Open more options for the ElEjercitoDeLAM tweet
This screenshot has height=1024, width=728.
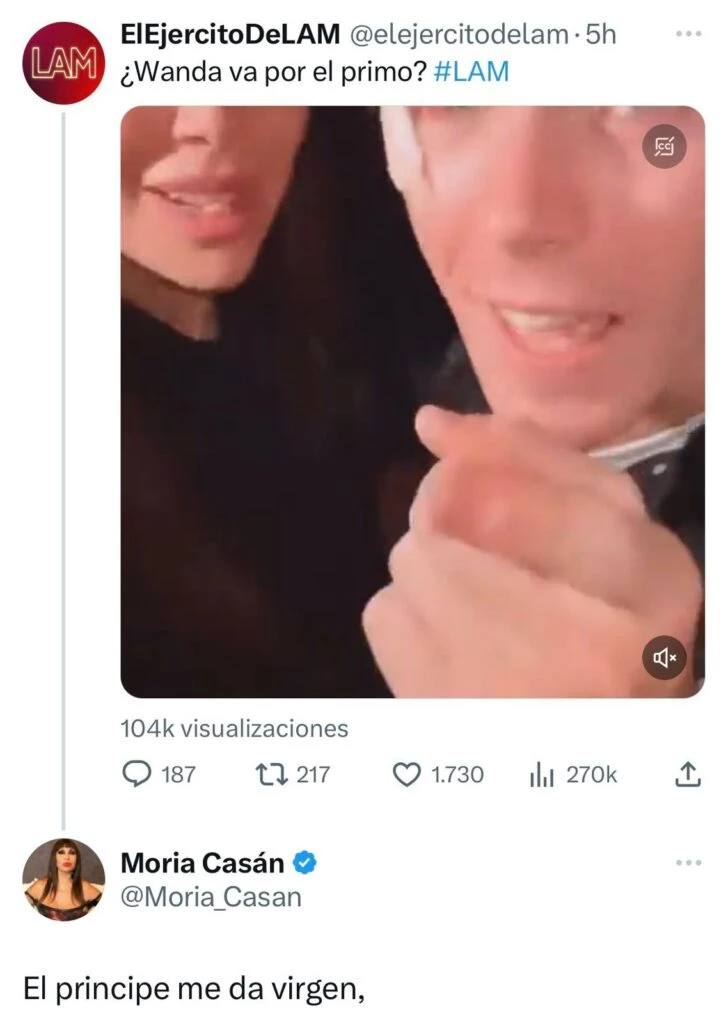pyautogui.click(x=689, y=33)
